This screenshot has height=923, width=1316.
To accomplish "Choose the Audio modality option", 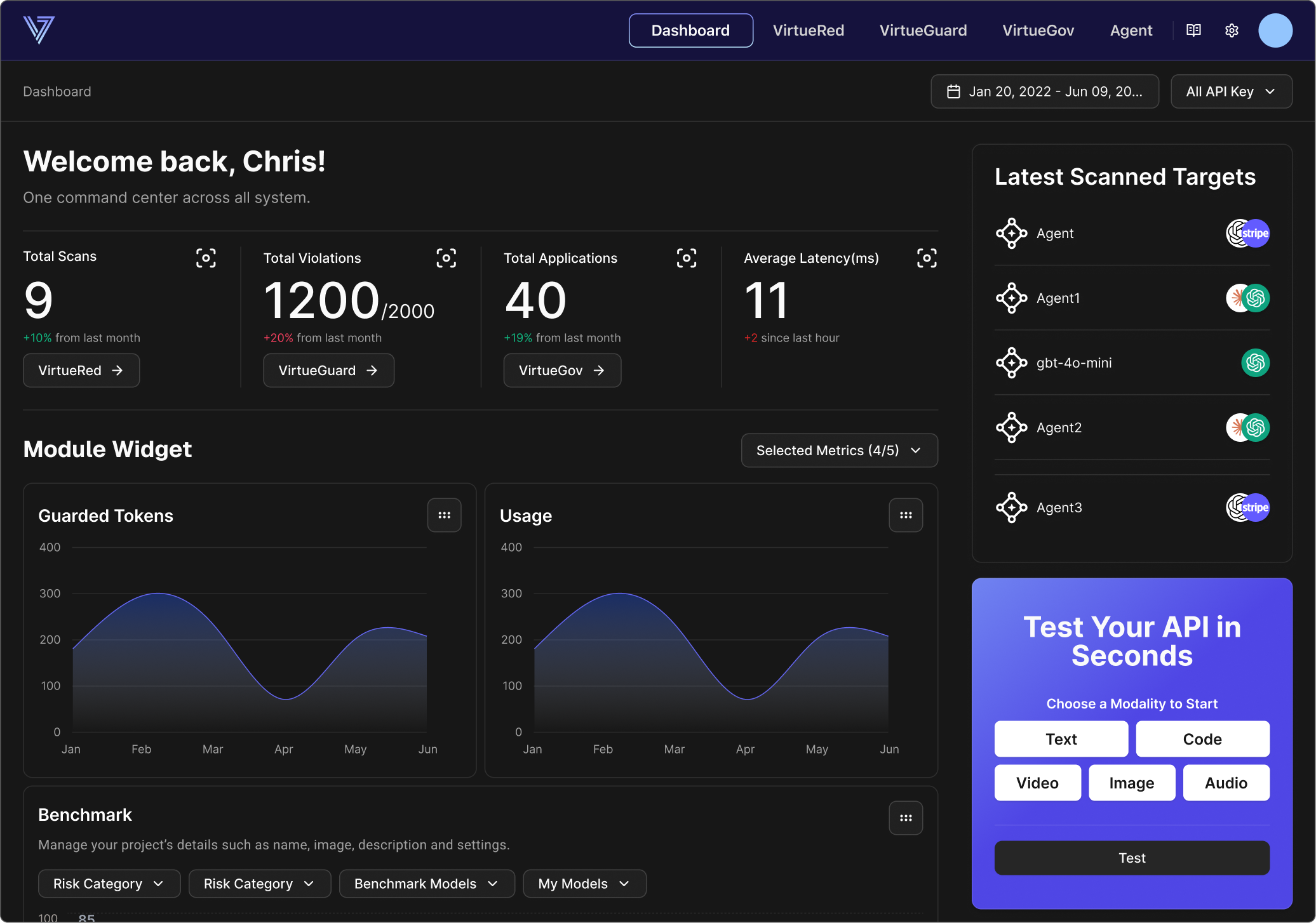I will (x=1226, y=783).
